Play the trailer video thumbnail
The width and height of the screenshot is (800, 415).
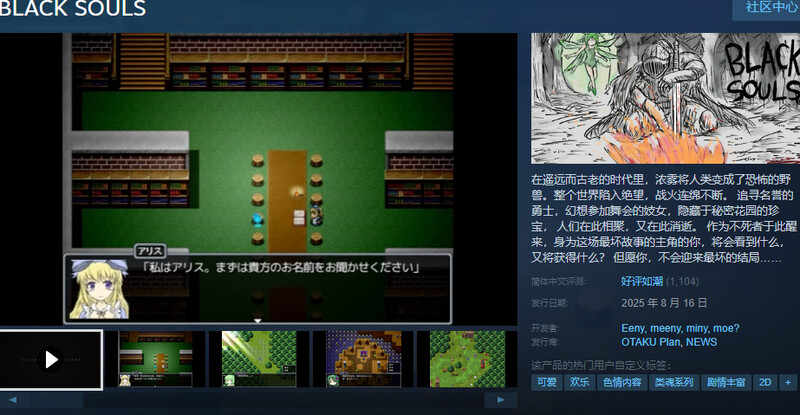point(51,360)
